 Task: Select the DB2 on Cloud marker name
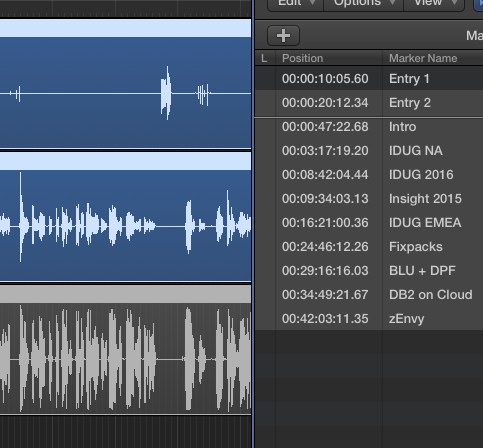[430, 295]
